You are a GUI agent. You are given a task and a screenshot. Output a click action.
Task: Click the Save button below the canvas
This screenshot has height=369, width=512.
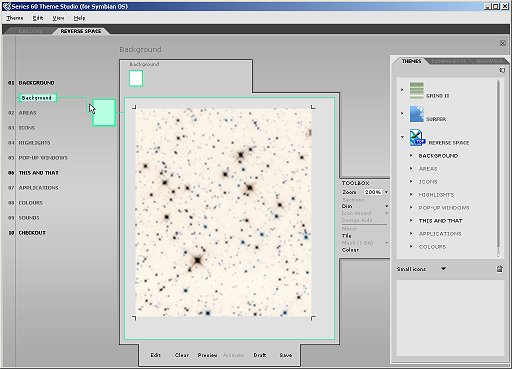pos(285,355)
